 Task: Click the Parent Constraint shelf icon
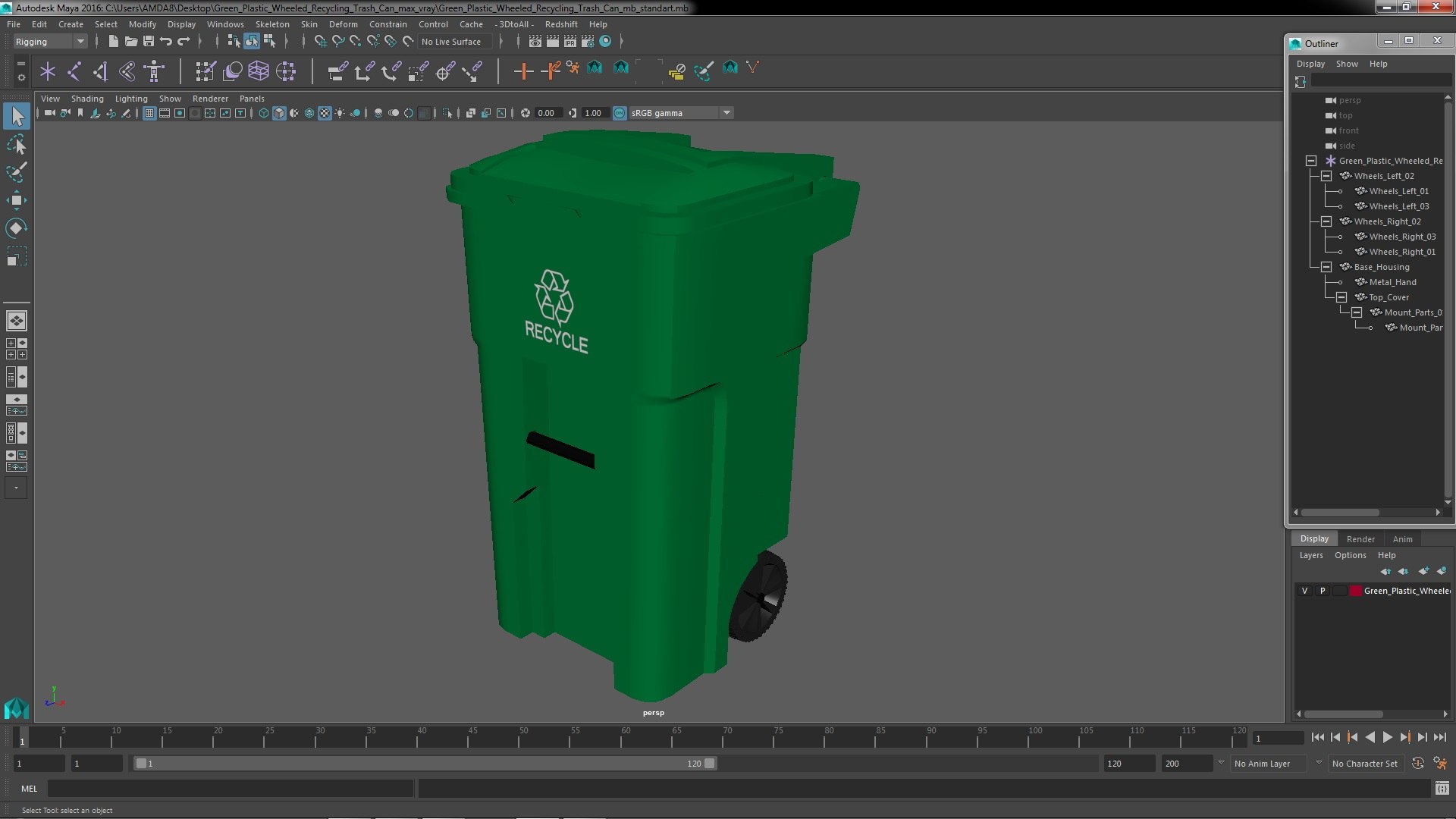[x=337, y=71]
